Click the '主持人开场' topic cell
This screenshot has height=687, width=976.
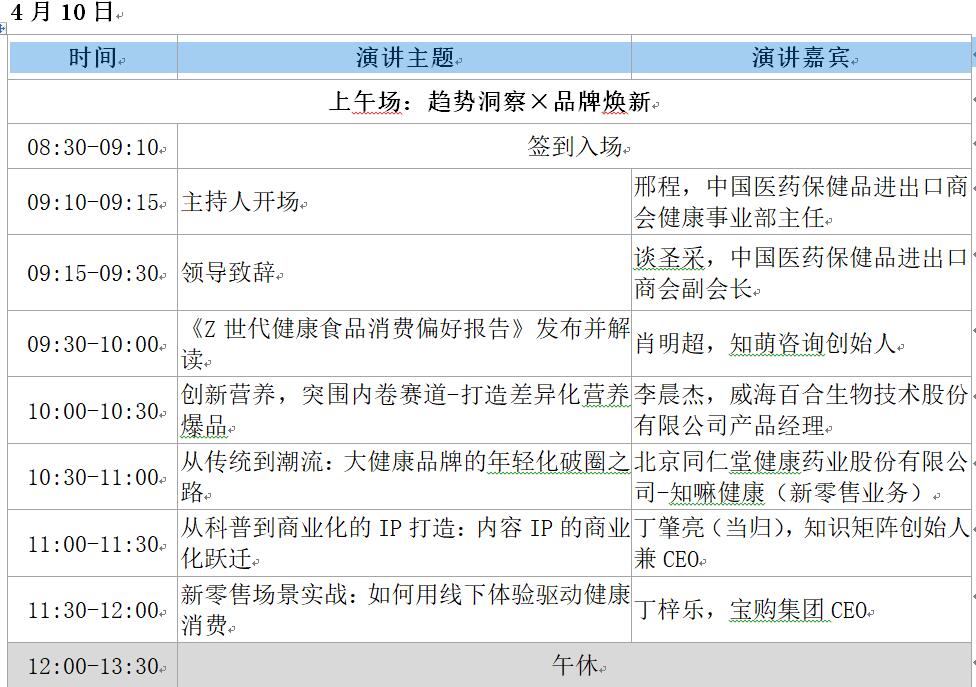click(x=405, y=202)
